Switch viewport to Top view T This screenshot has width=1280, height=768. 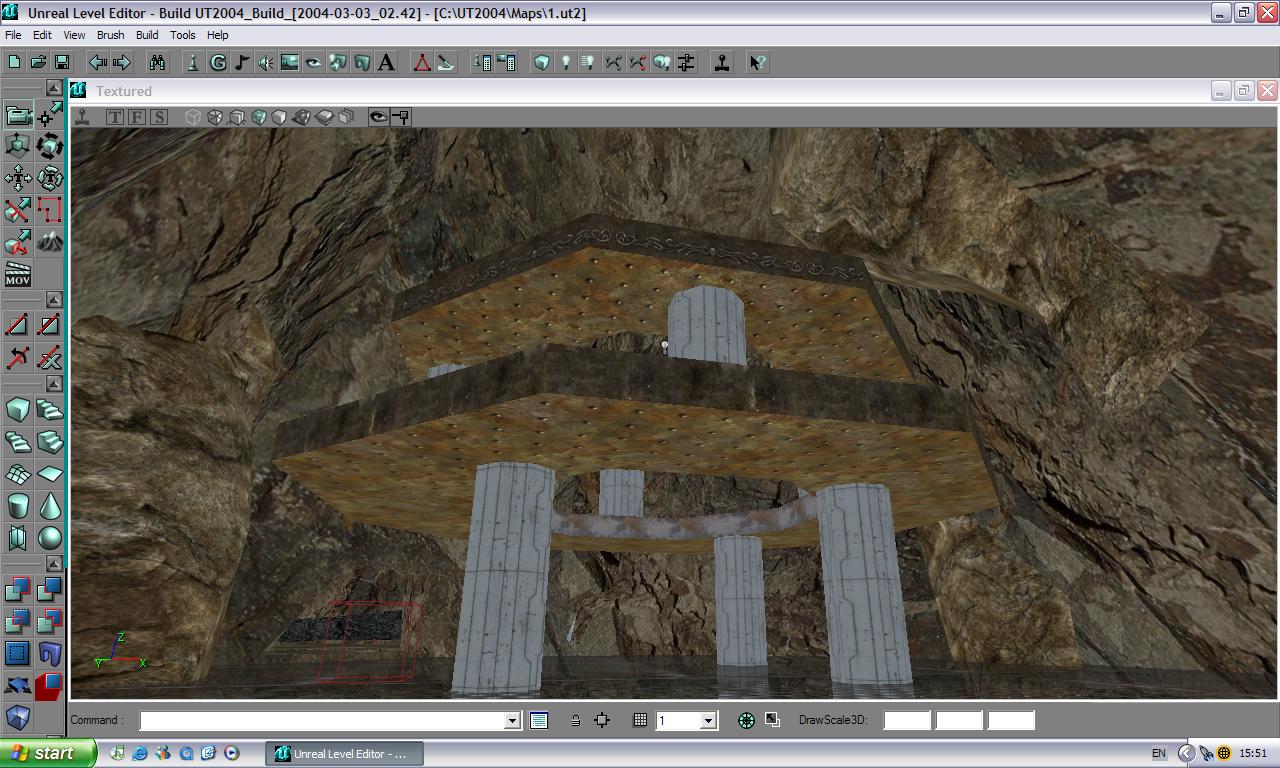(x=115, y=117)
